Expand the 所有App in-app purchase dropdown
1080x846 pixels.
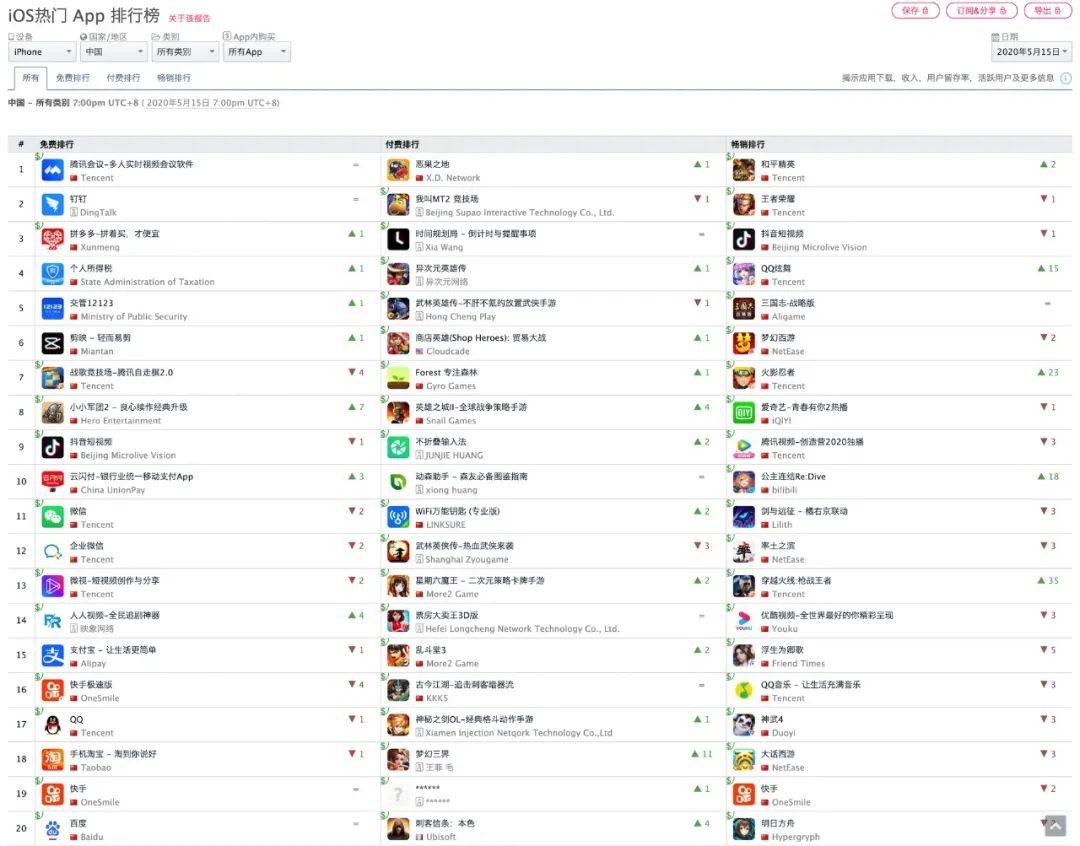tap(256, 52)
